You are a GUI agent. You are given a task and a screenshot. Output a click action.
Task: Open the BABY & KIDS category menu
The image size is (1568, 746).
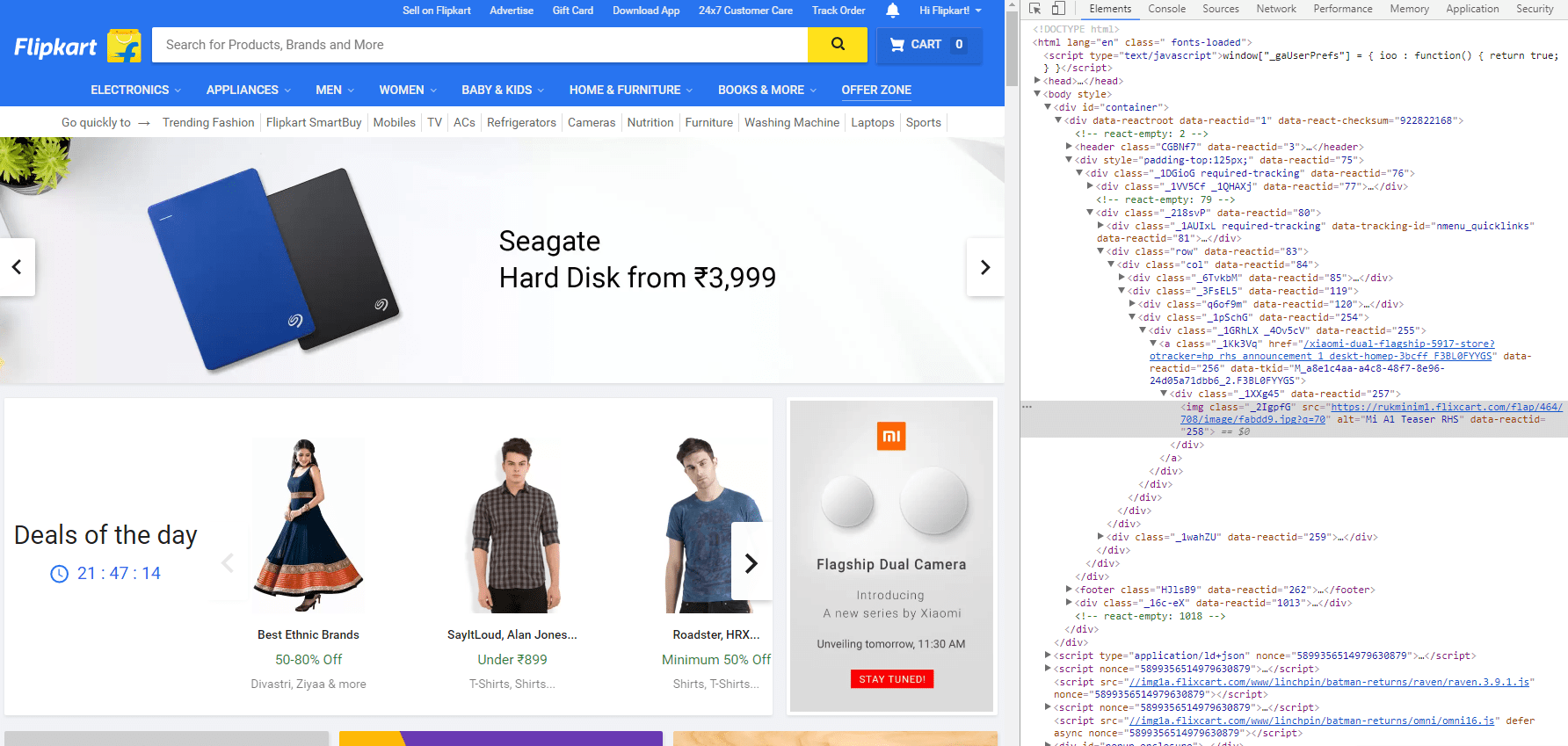pos(503,90)
